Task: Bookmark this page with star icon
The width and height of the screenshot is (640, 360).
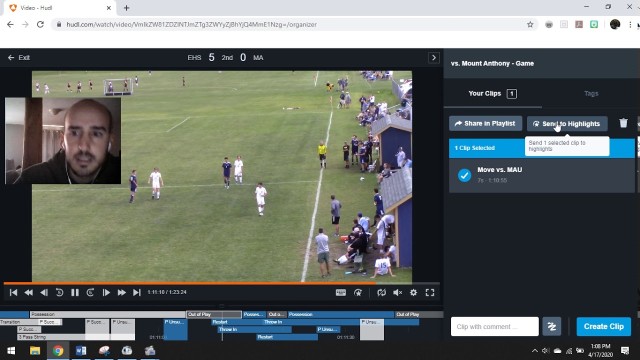Action: pyautogui.click(x=530, y=24)
